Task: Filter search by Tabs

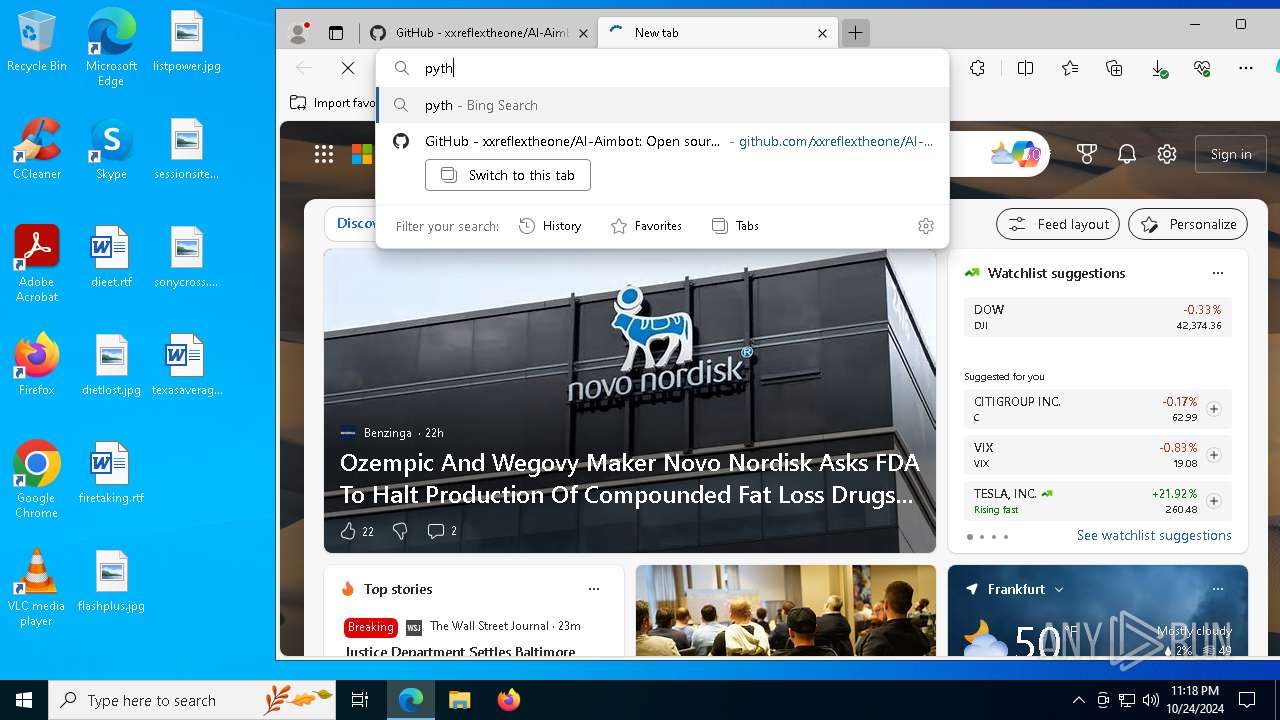Action: tap(735, 226)
